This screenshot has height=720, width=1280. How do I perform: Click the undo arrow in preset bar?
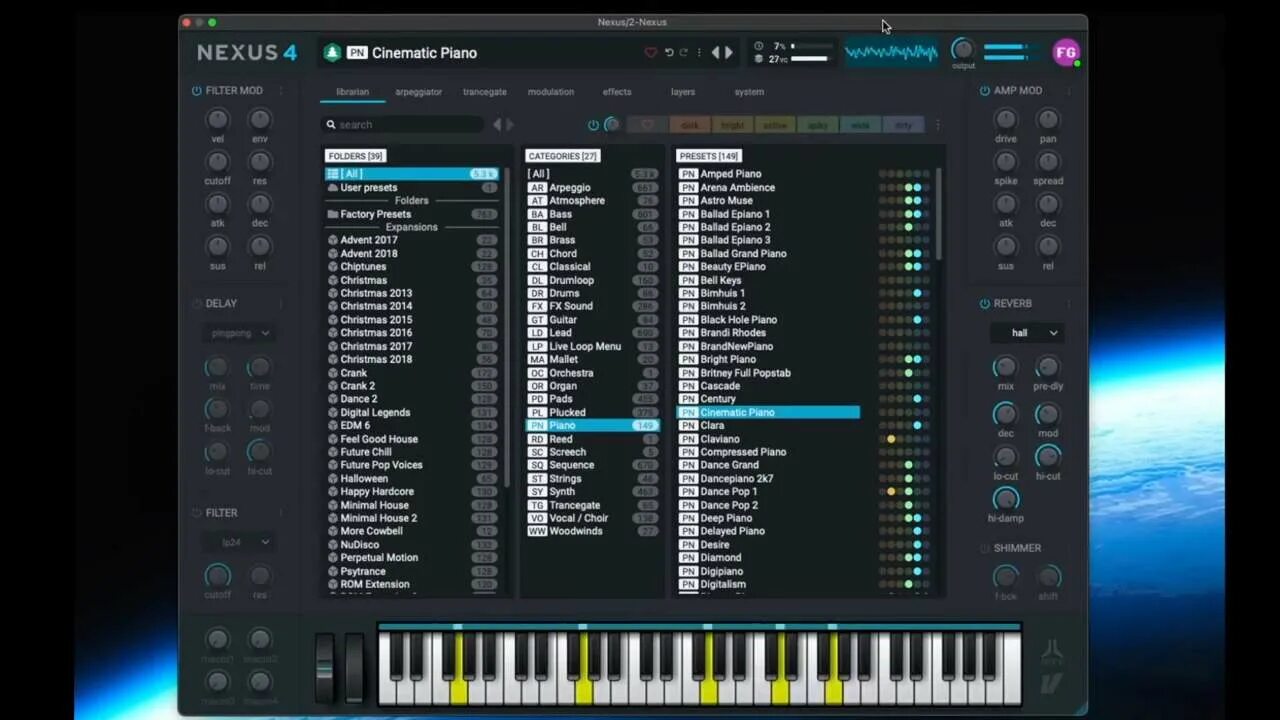[x=669, y=53]
